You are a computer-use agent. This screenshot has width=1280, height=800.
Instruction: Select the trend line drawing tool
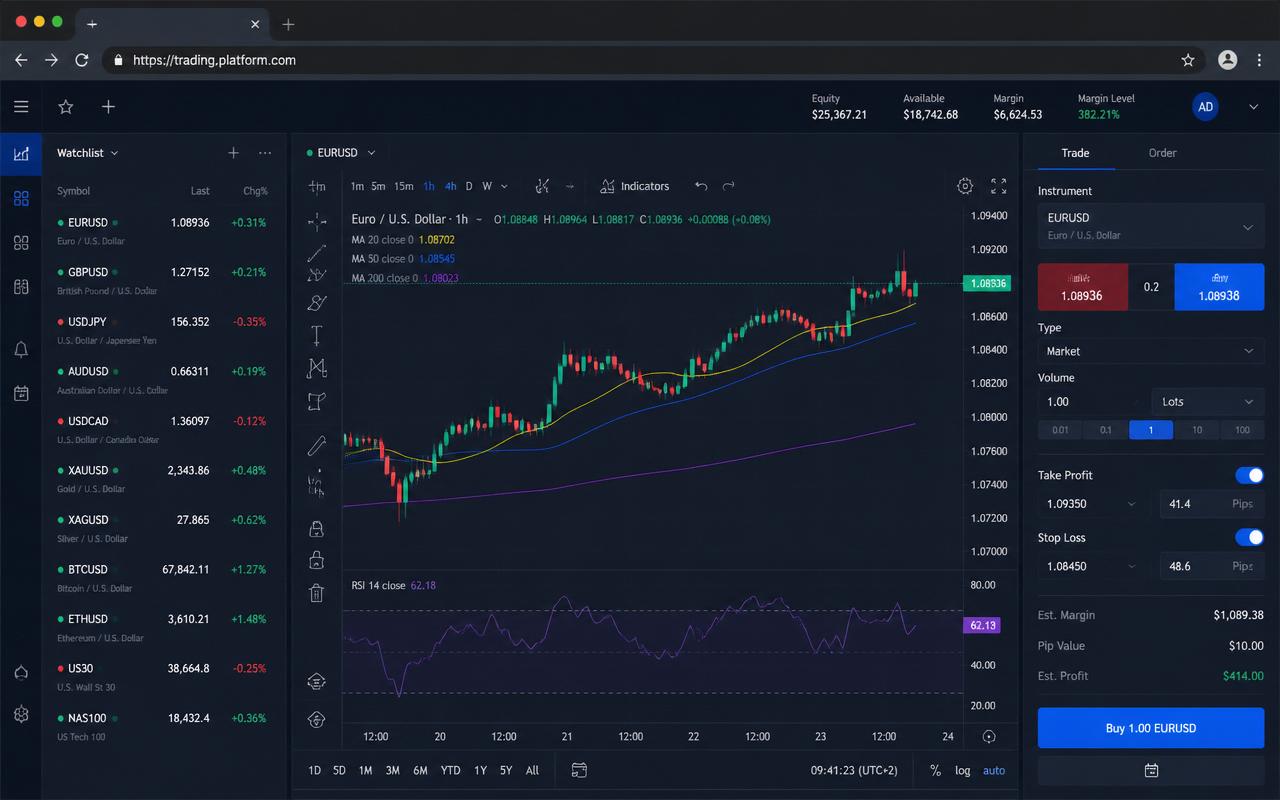(317, 252)
